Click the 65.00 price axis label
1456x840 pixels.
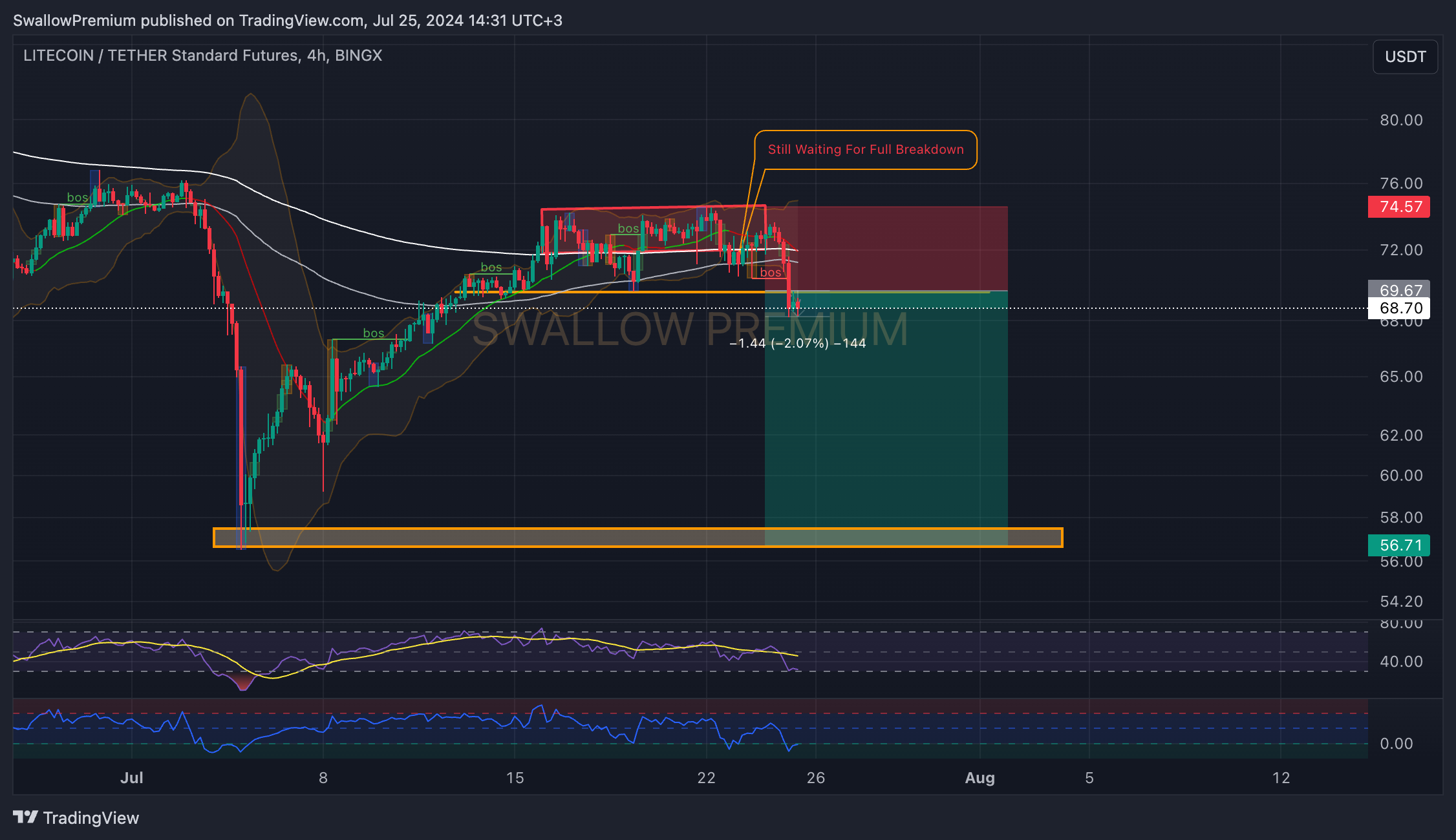pyautogui.click(x=1401, y=377)
